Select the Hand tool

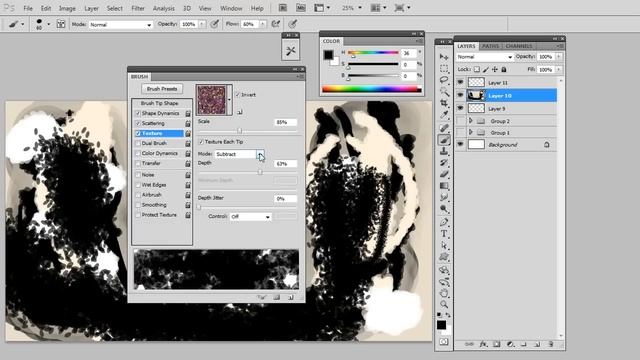coord(444,293)
